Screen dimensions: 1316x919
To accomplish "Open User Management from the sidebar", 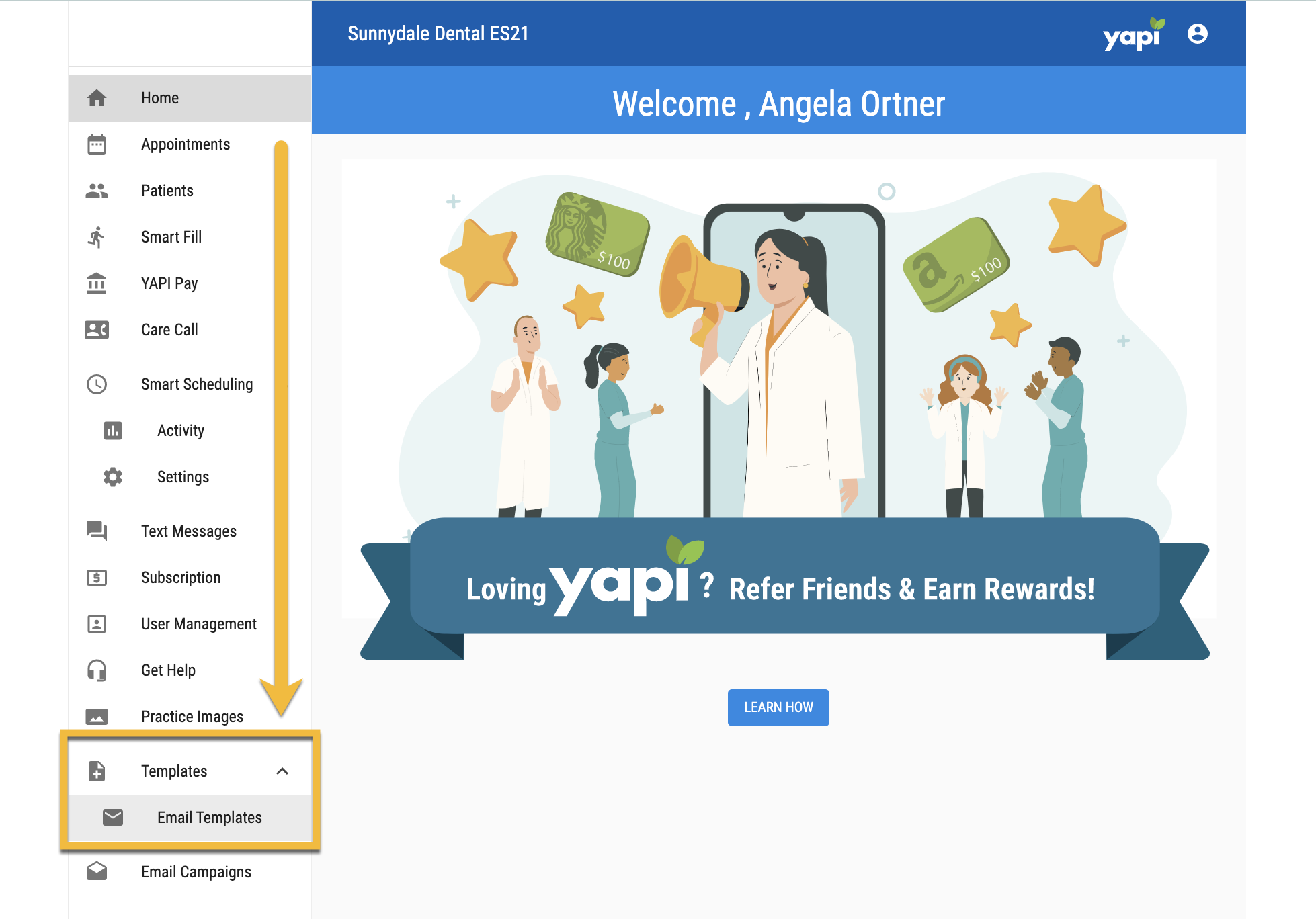I will pos(190,624).
